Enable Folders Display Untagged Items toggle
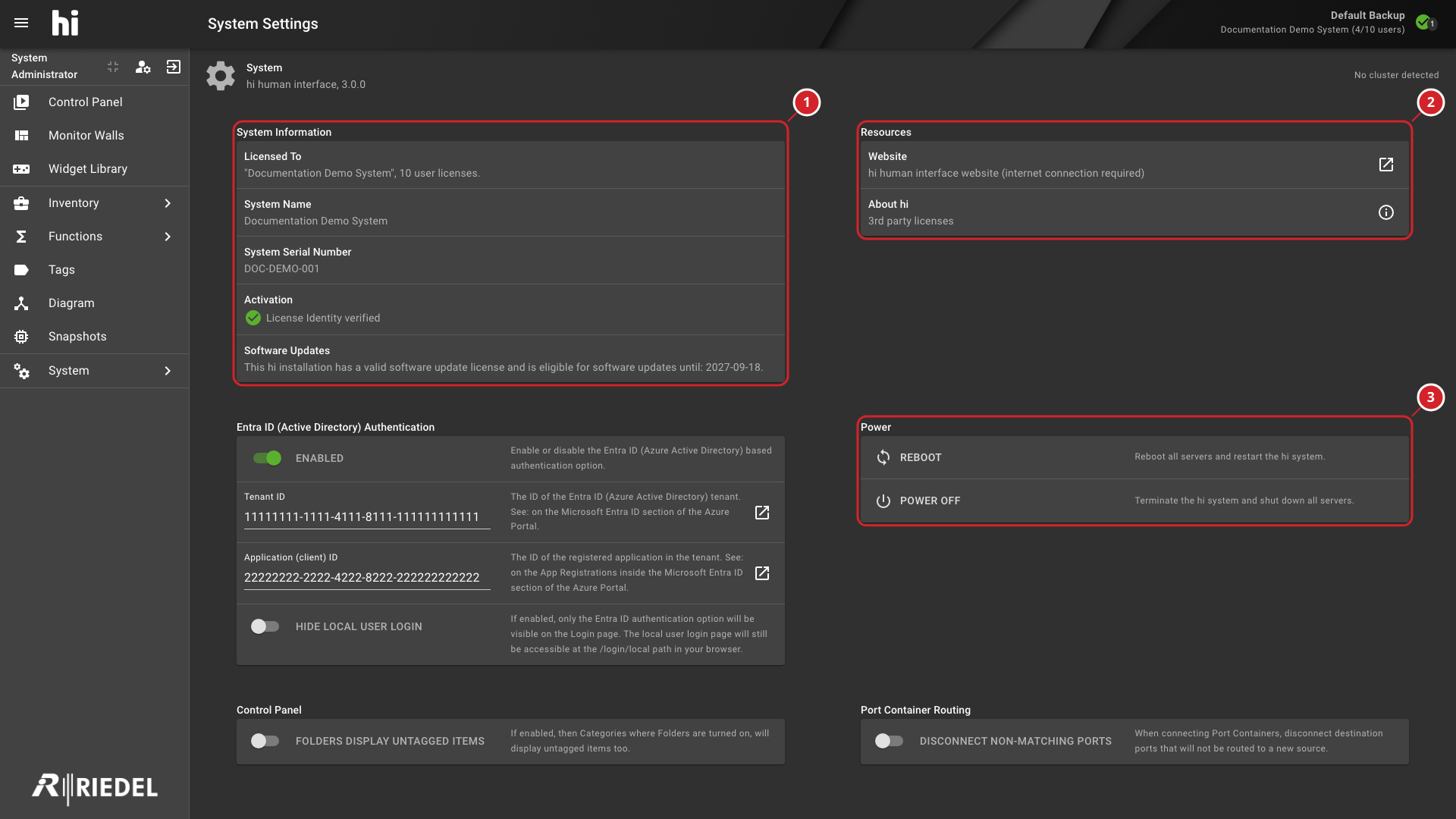This screenshot has height=819, width=1456. (265, 741)
